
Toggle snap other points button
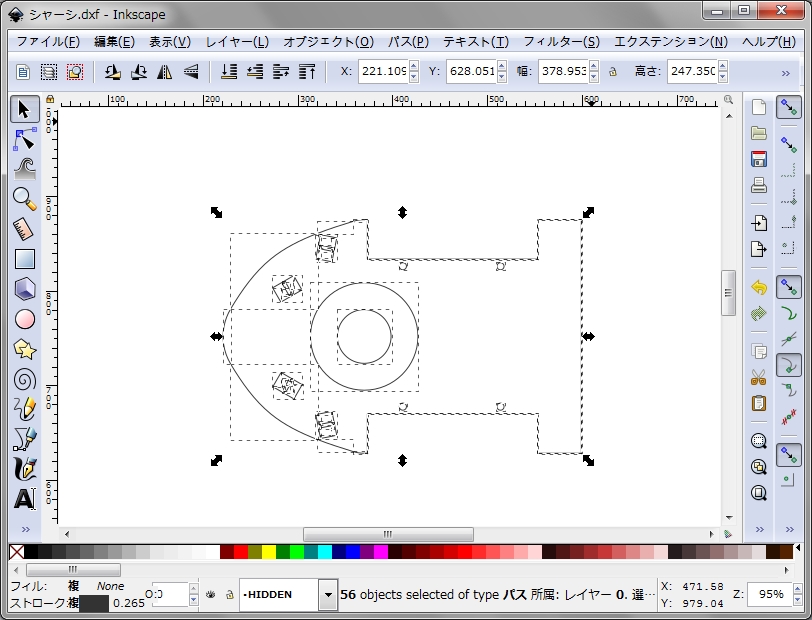pos(789,454)
